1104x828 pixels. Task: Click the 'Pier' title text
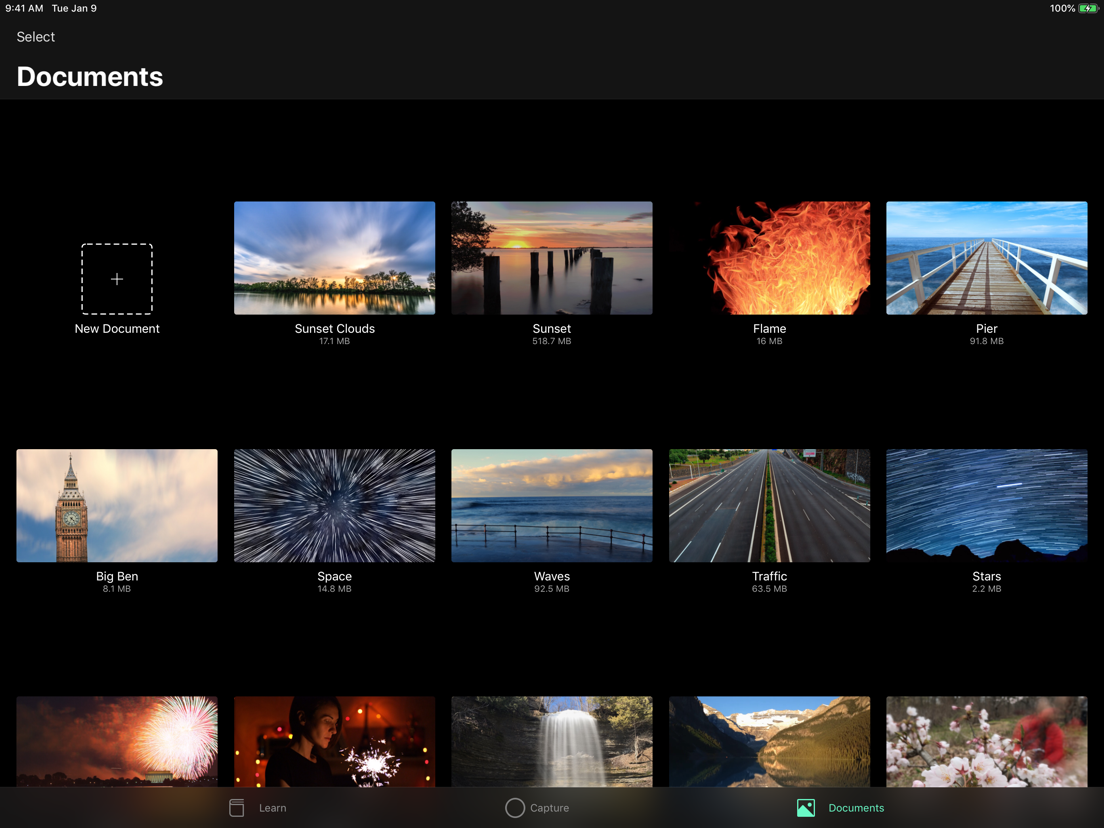coord(986,329)
